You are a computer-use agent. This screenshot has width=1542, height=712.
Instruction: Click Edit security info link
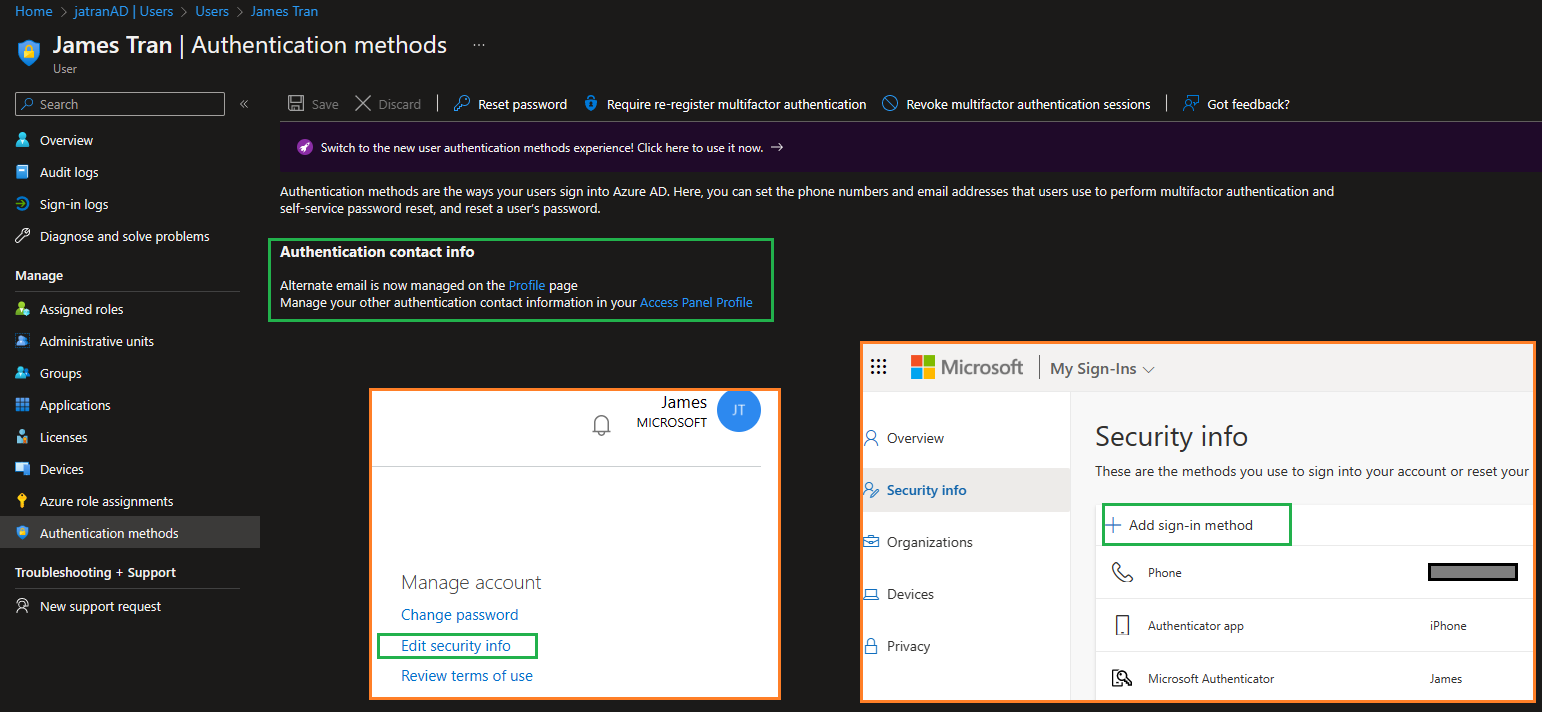tap(456, 646)
